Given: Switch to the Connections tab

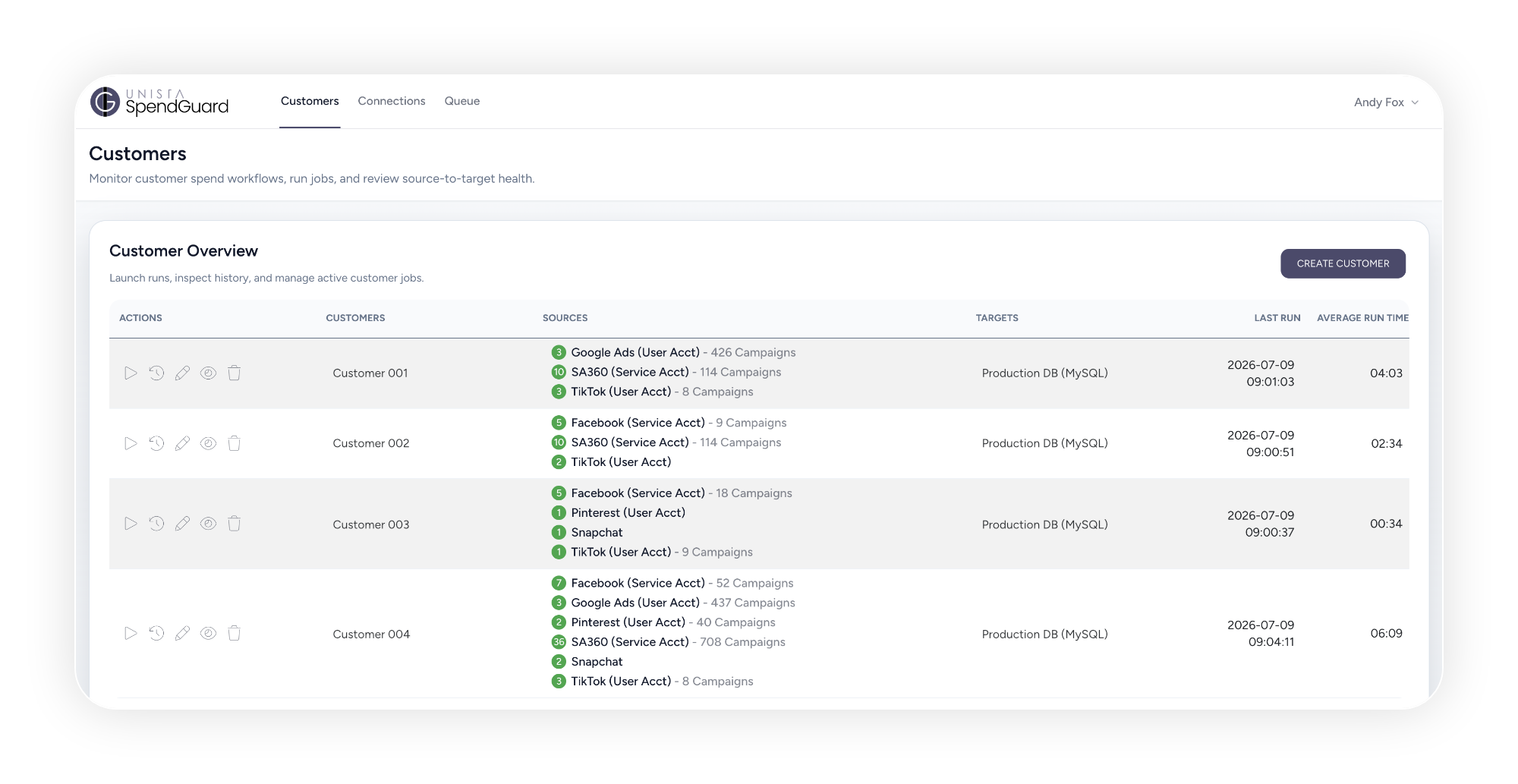Looking at the screenshot, I should [x=392, y=101].
